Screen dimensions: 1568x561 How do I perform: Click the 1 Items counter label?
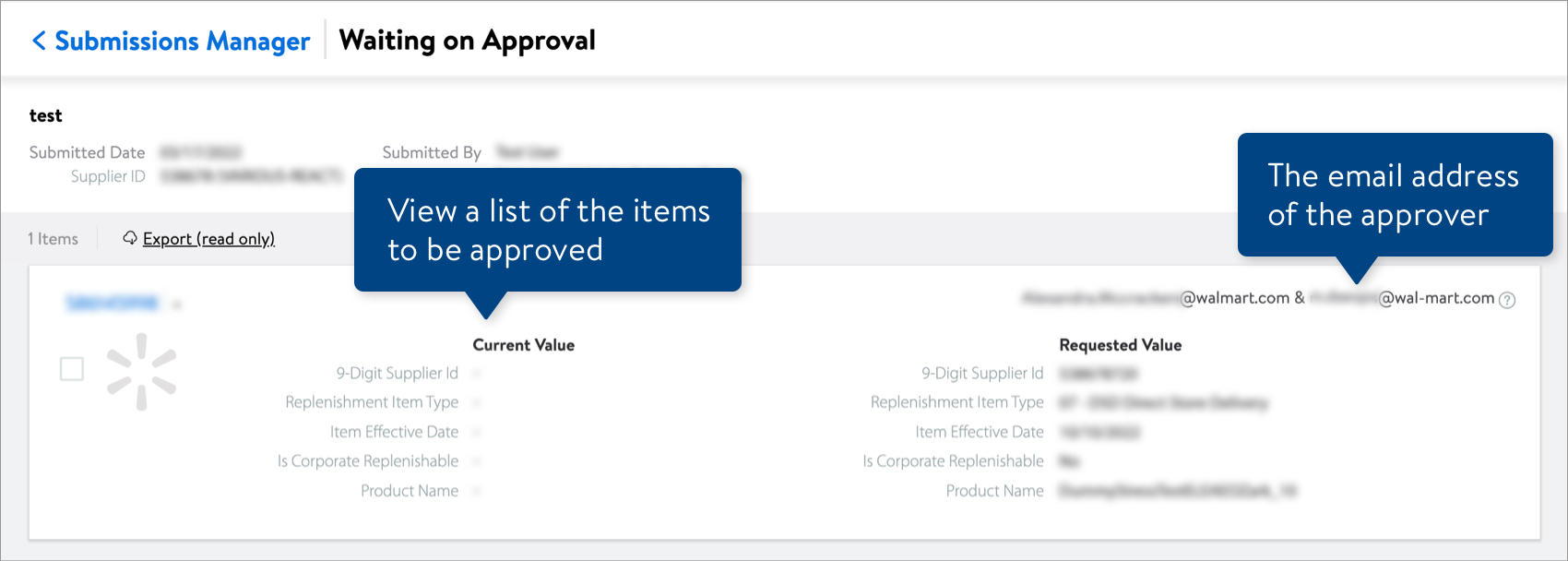click(x=53, y=238)
